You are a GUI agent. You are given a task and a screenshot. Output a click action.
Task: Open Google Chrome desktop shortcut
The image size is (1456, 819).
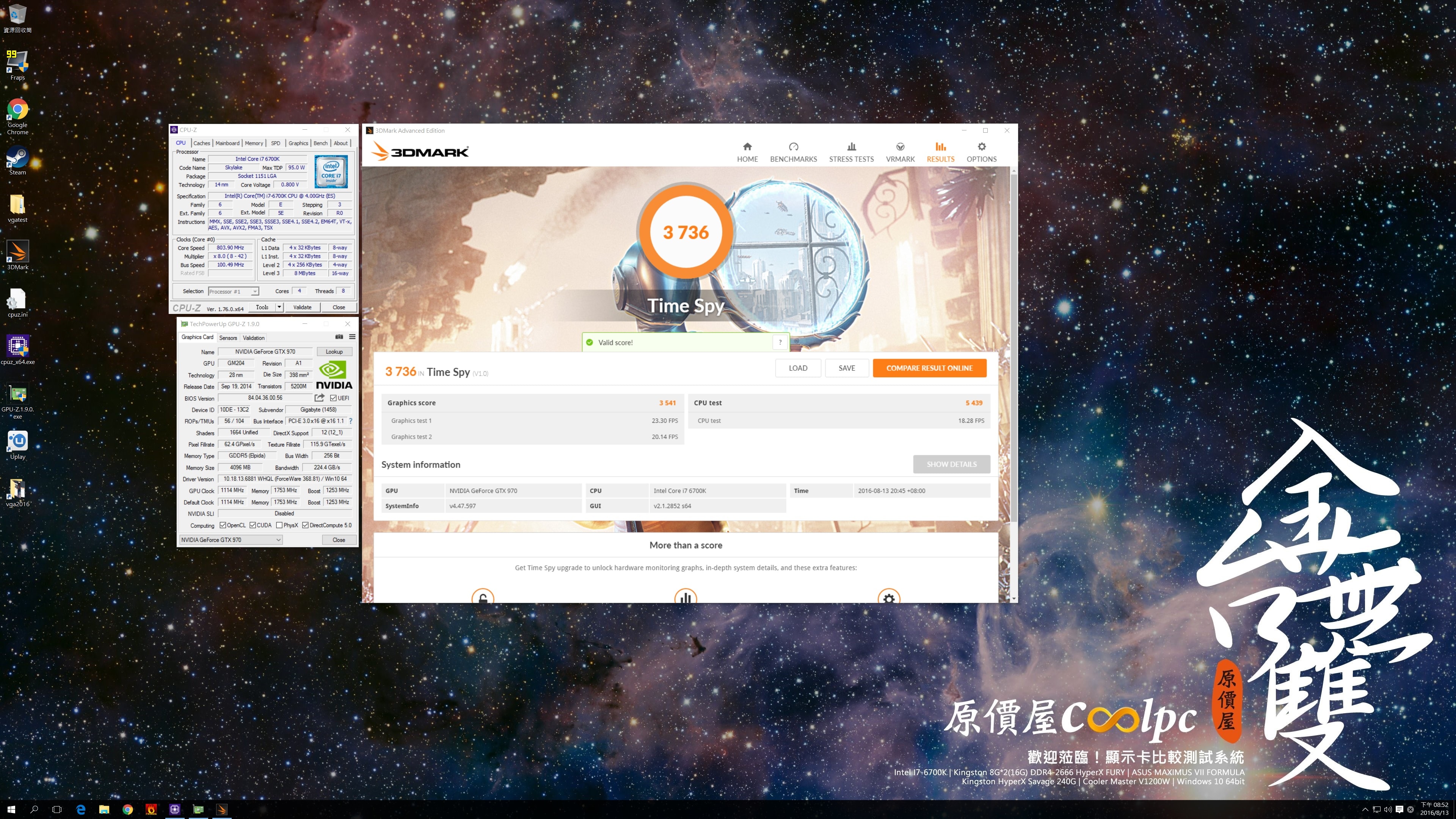(x=17, y=116)
